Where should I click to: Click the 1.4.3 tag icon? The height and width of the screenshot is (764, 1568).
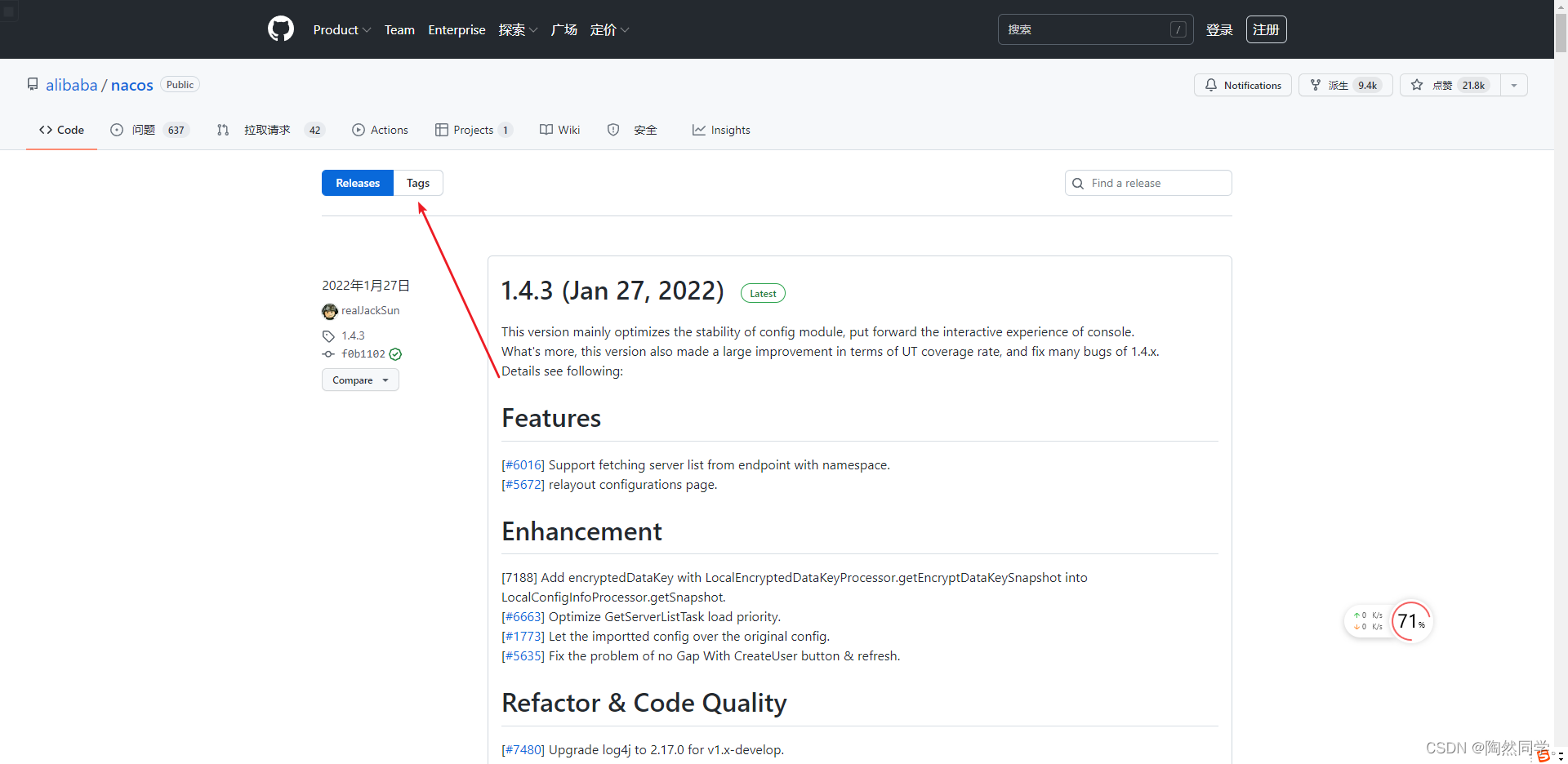[x=328, y=336]
